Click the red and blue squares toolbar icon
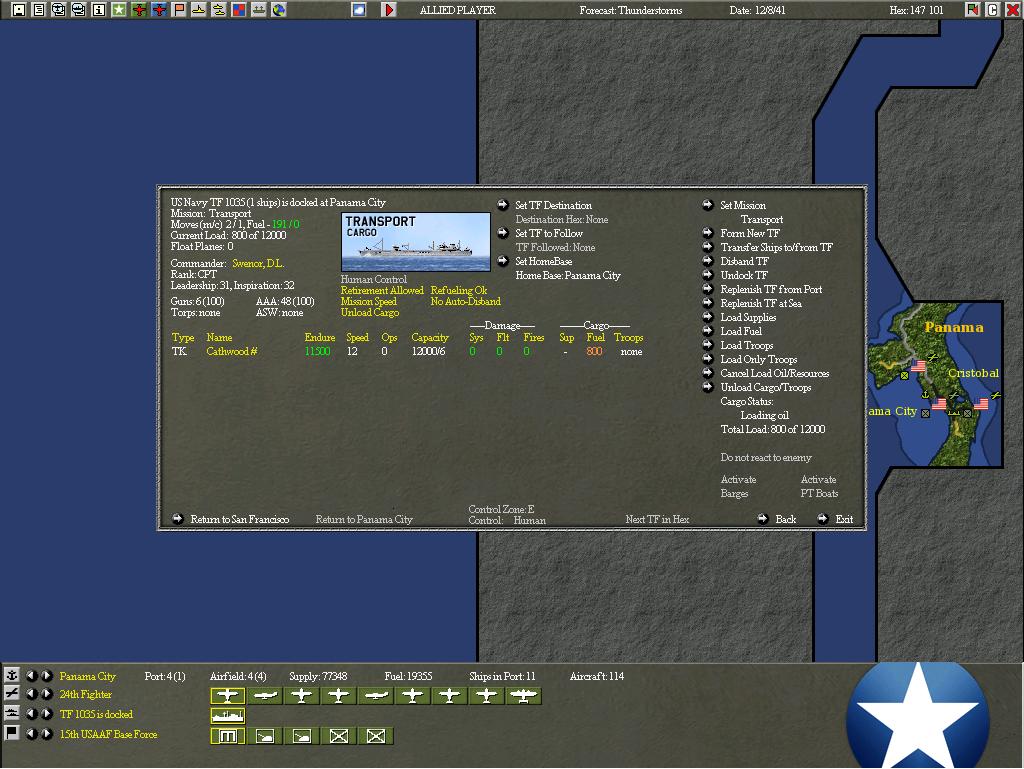The image size is (1024, 769). (x=239, y=10)
